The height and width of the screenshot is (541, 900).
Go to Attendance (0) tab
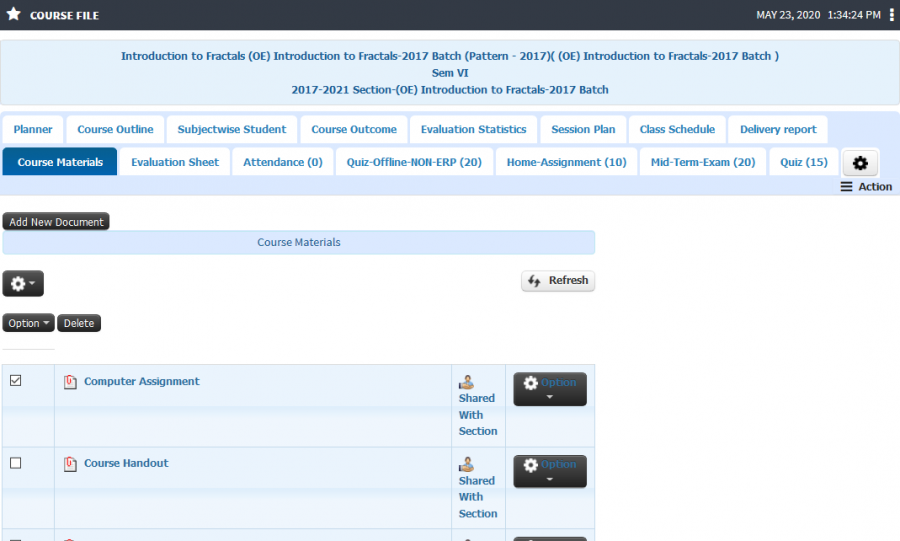click(x=283, y=162)
